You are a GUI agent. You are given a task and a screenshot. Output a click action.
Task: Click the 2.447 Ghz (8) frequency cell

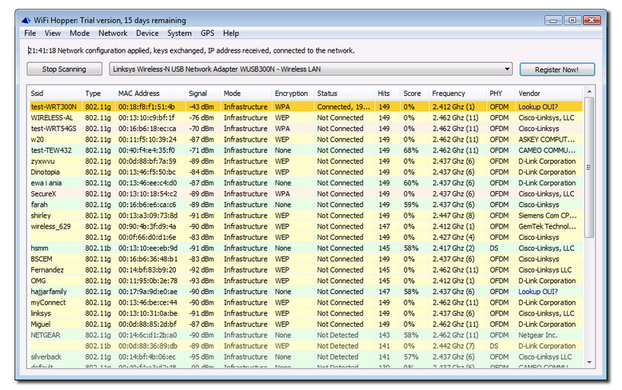(x=453, y=215)
